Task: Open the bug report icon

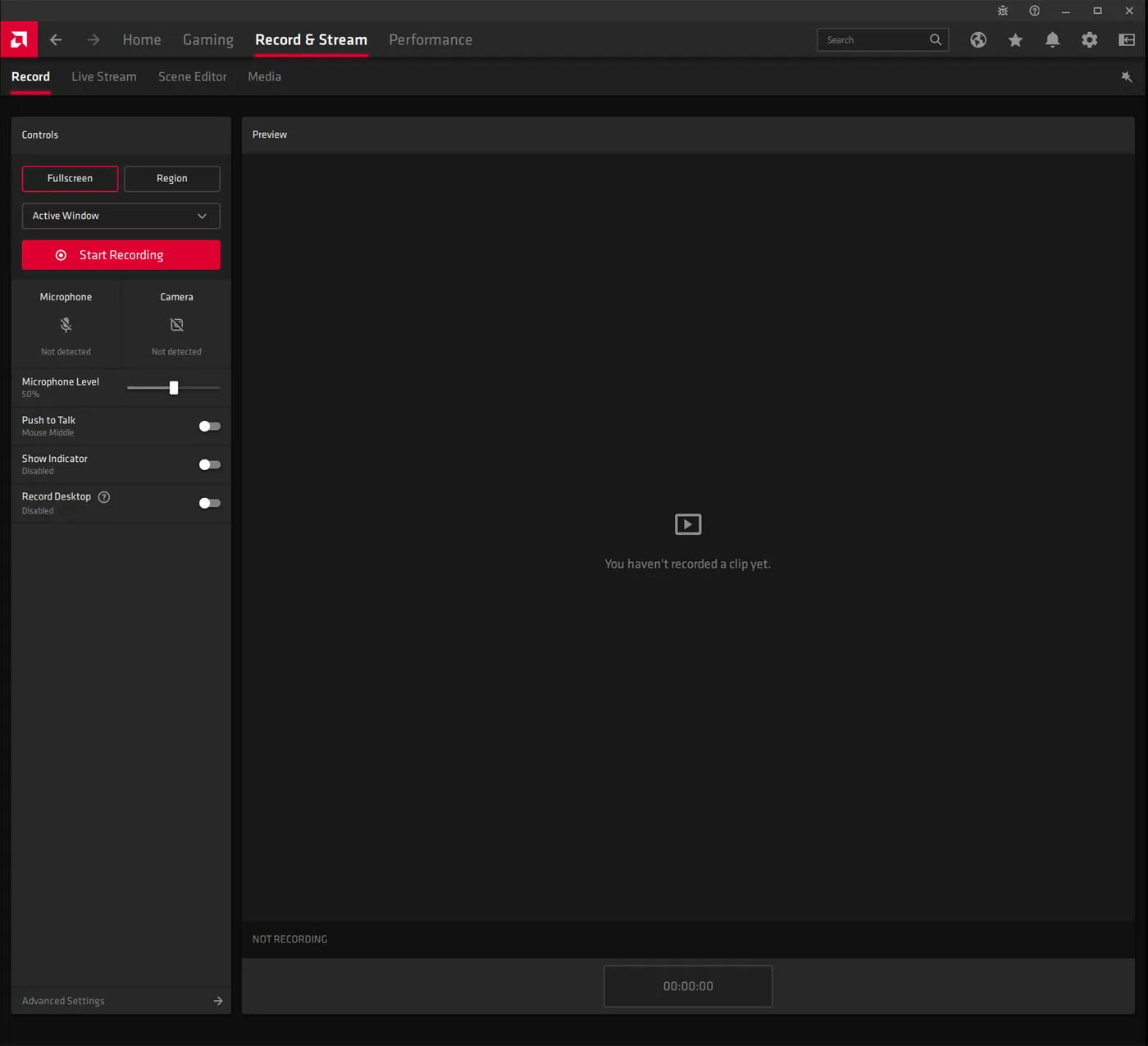Action: 1002,11
